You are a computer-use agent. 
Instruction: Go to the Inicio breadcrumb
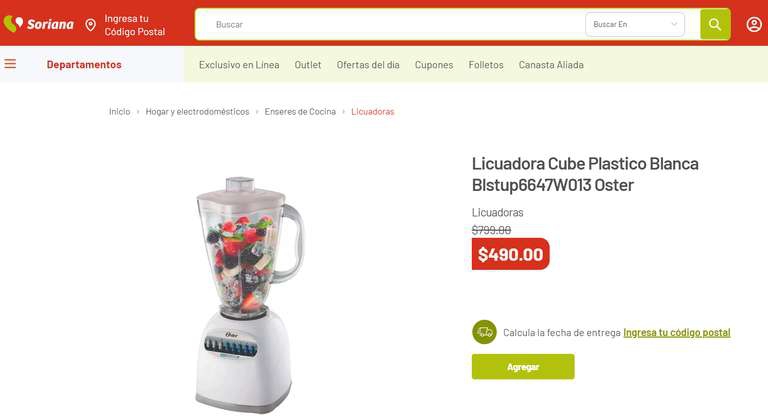pyautogui.click(x=120, y=112)
